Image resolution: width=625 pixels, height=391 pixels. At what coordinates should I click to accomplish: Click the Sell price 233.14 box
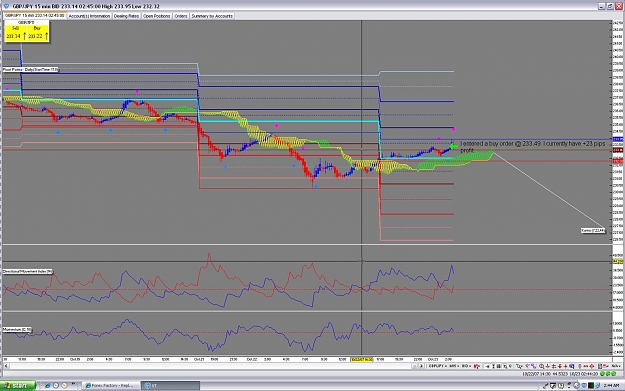click(16, 33)
